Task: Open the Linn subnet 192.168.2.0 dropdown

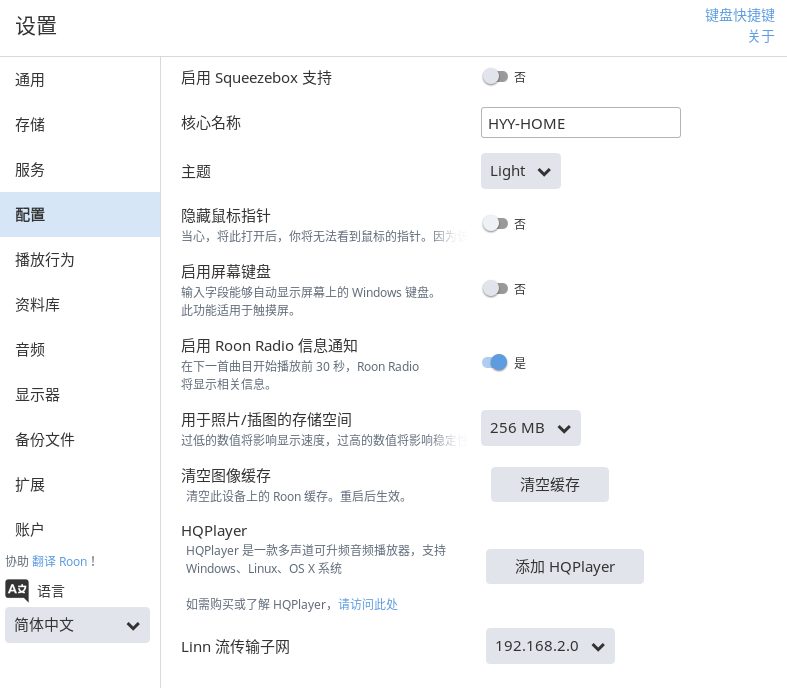Action: [549, 646]
